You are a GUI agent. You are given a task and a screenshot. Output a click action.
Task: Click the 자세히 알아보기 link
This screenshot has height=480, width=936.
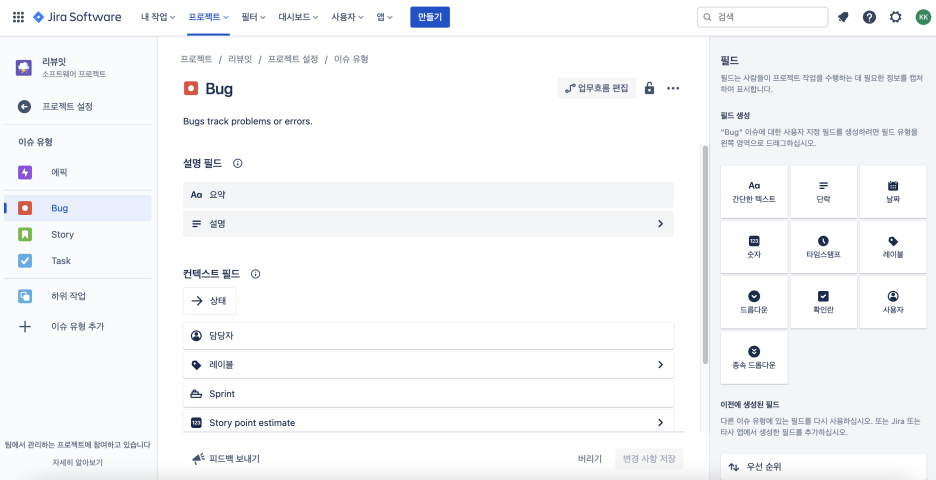click(x=78, y=463)
